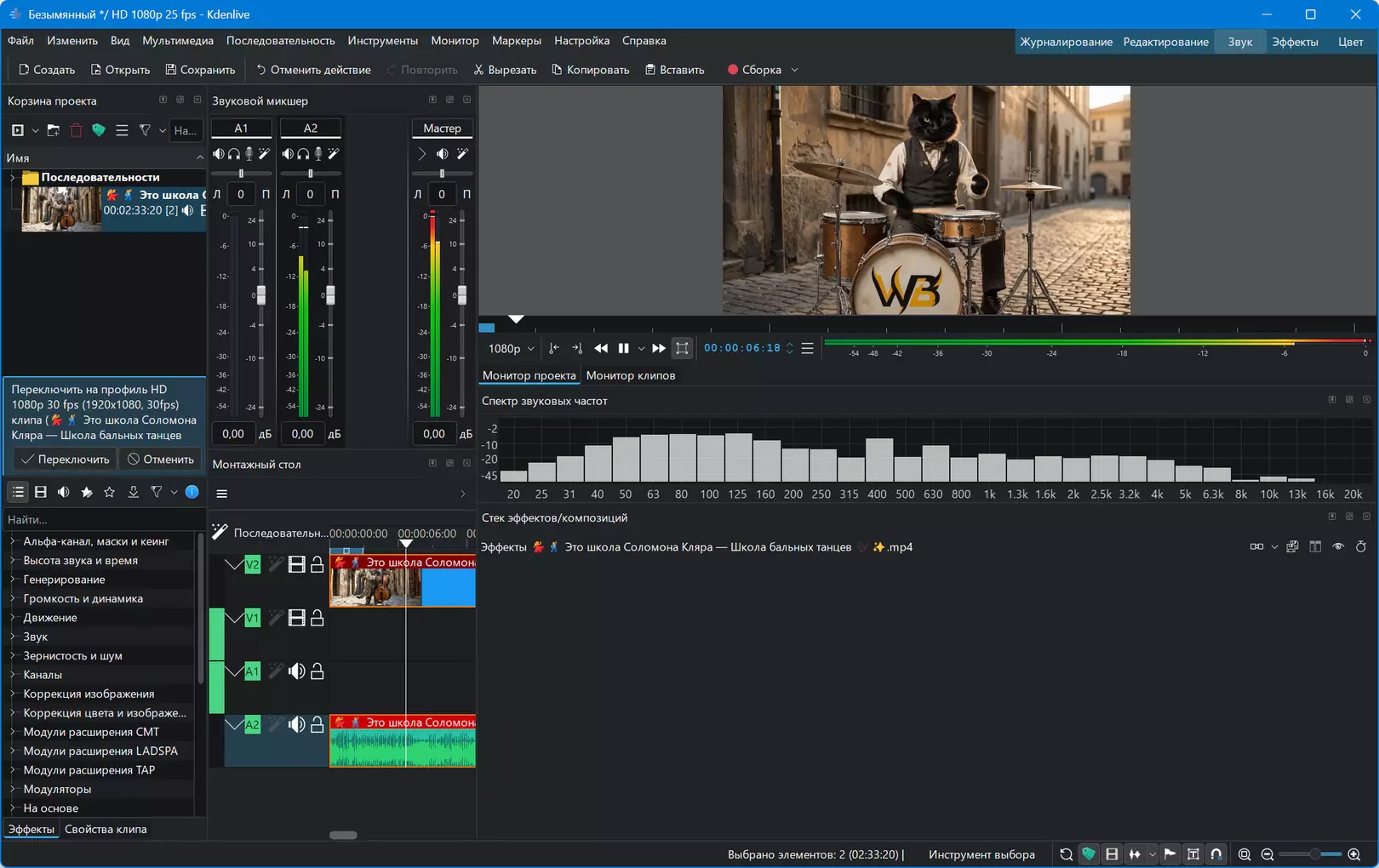Open the Сборка render dropdown arrow

[x=794, y=70]
